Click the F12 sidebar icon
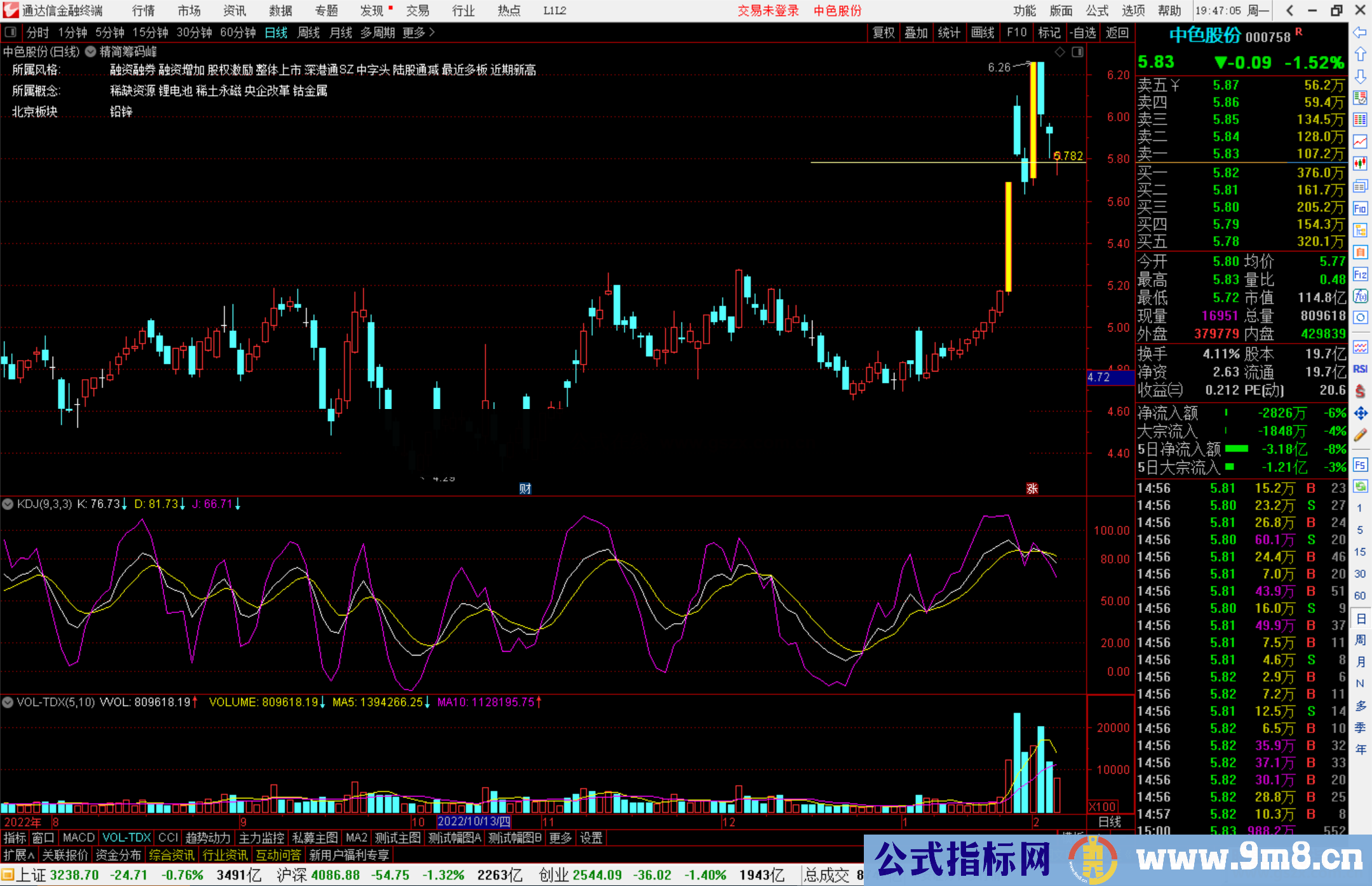 click(1360, 274)
